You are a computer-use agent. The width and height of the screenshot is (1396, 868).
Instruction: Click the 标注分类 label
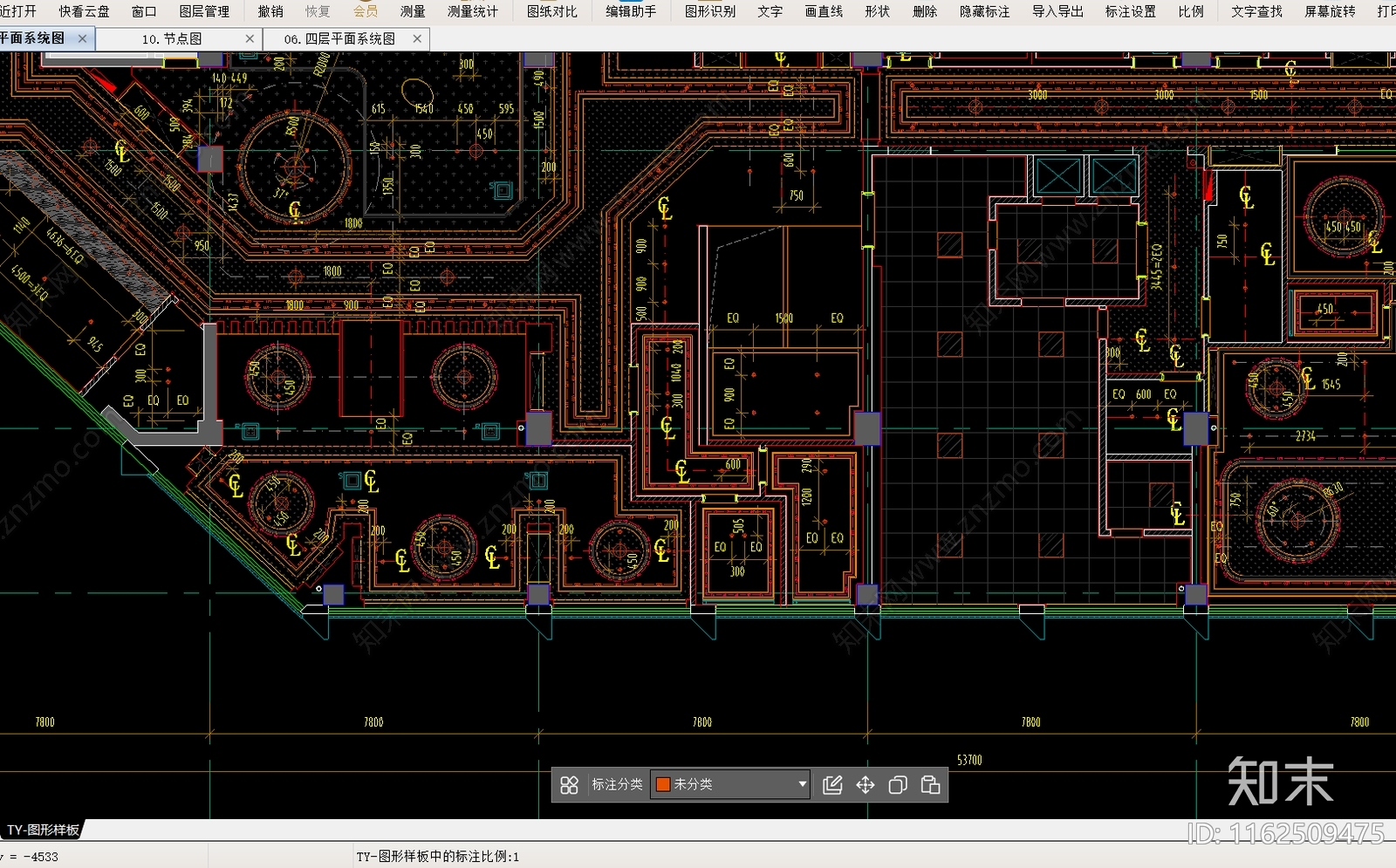[617, 784]
